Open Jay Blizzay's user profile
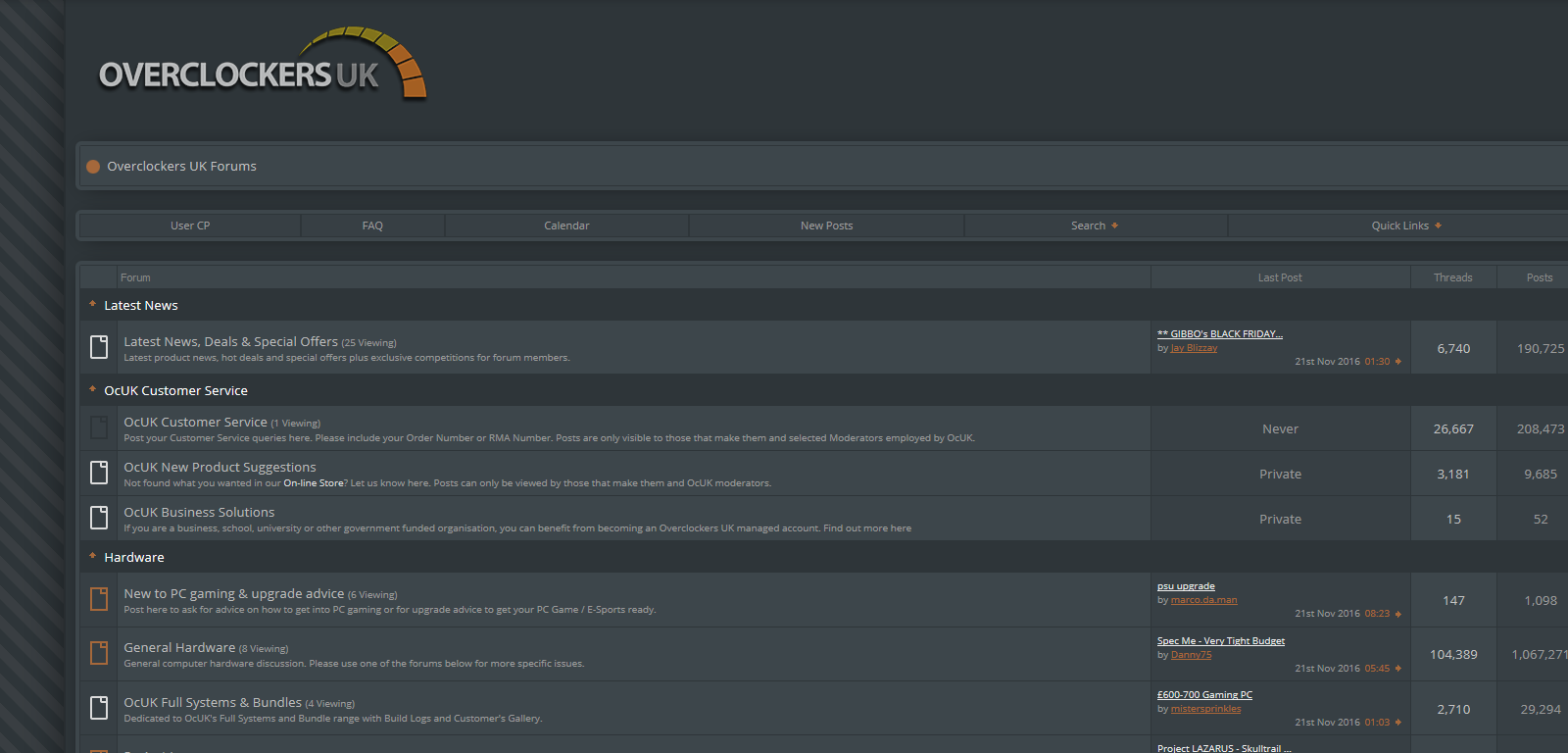 click(1194, 348)
